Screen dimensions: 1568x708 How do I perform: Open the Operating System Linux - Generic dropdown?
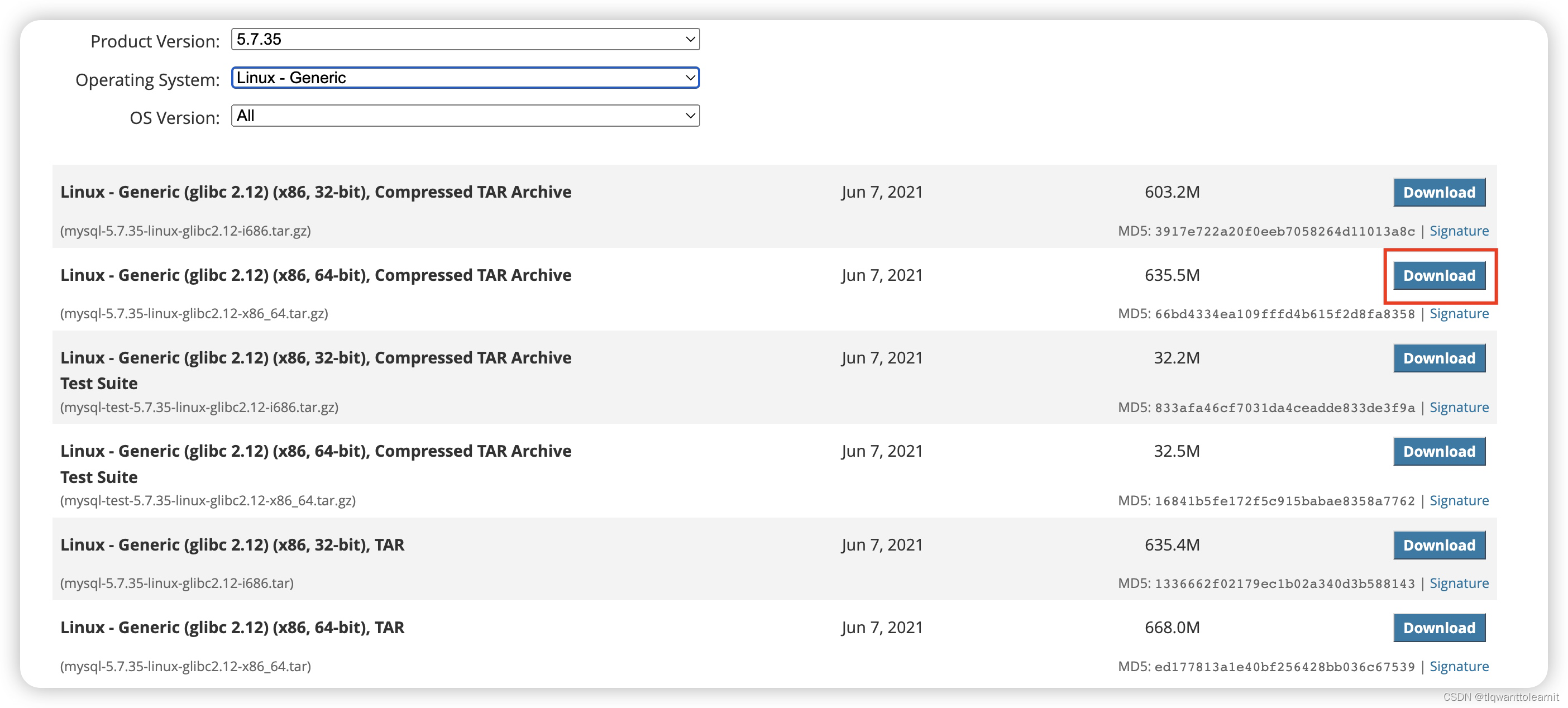(465, 78)
